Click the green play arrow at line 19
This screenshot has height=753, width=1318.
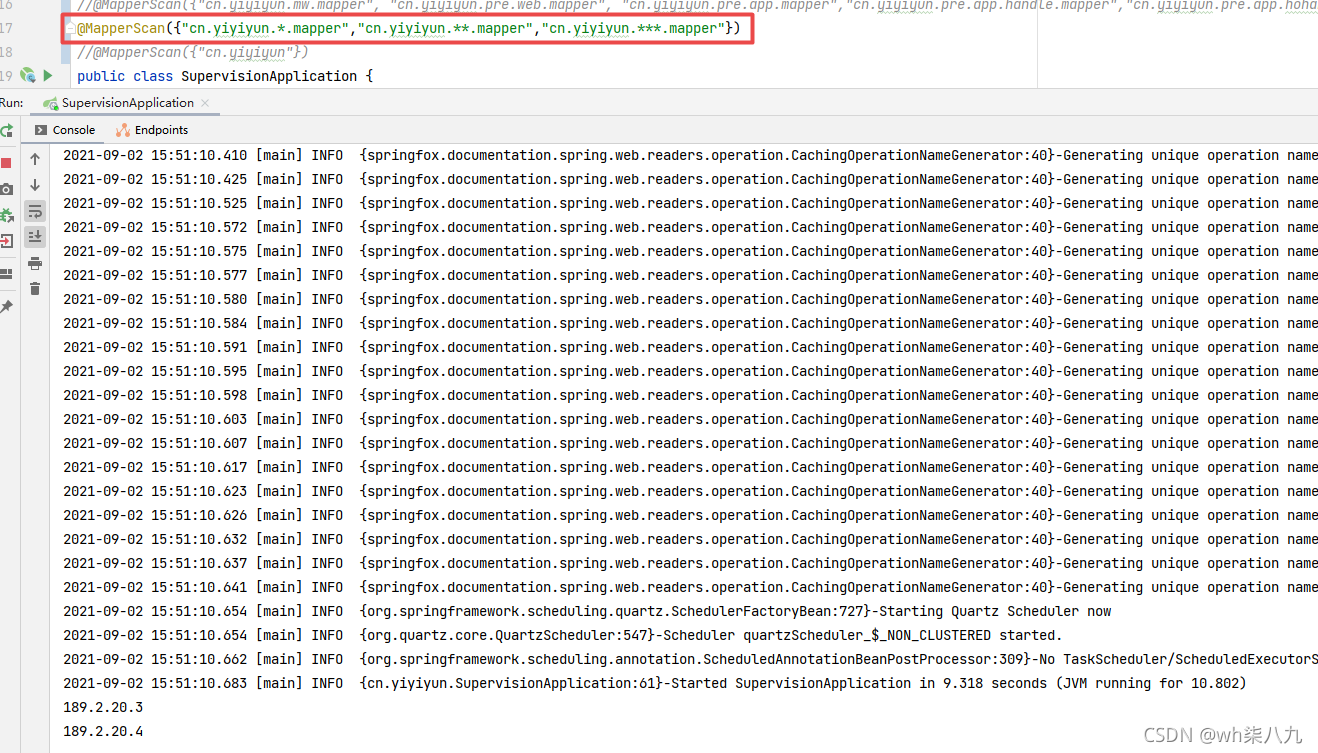click(x=47, y=76)
